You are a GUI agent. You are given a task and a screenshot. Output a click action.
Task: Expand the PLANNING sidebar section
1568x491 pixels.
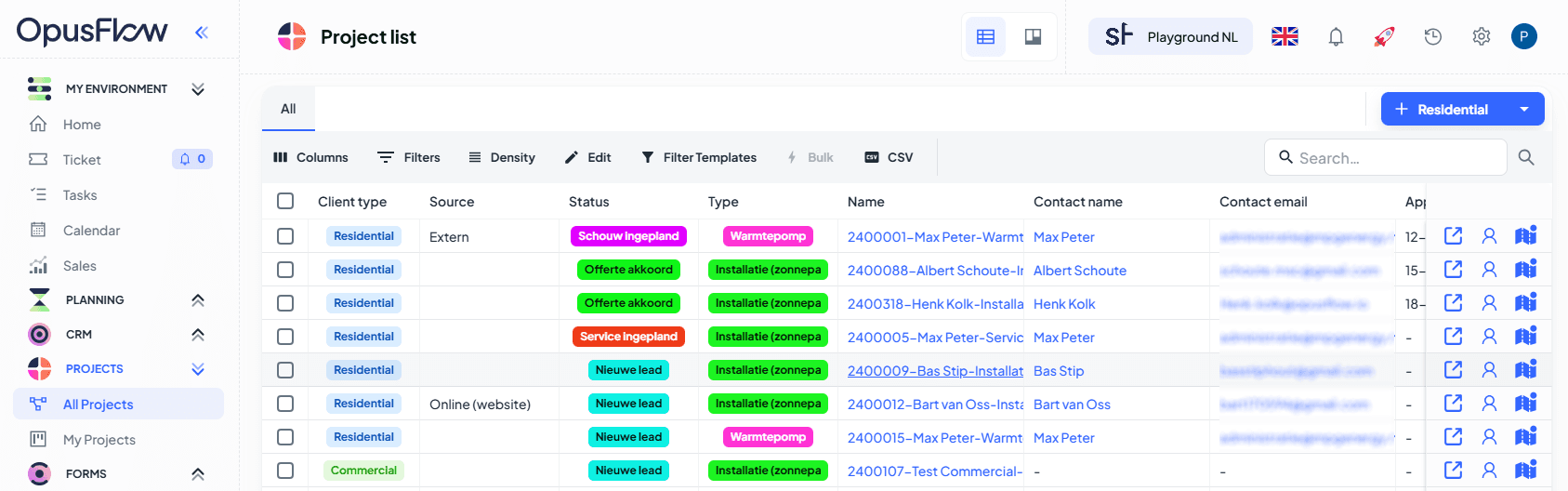(197, 300)
